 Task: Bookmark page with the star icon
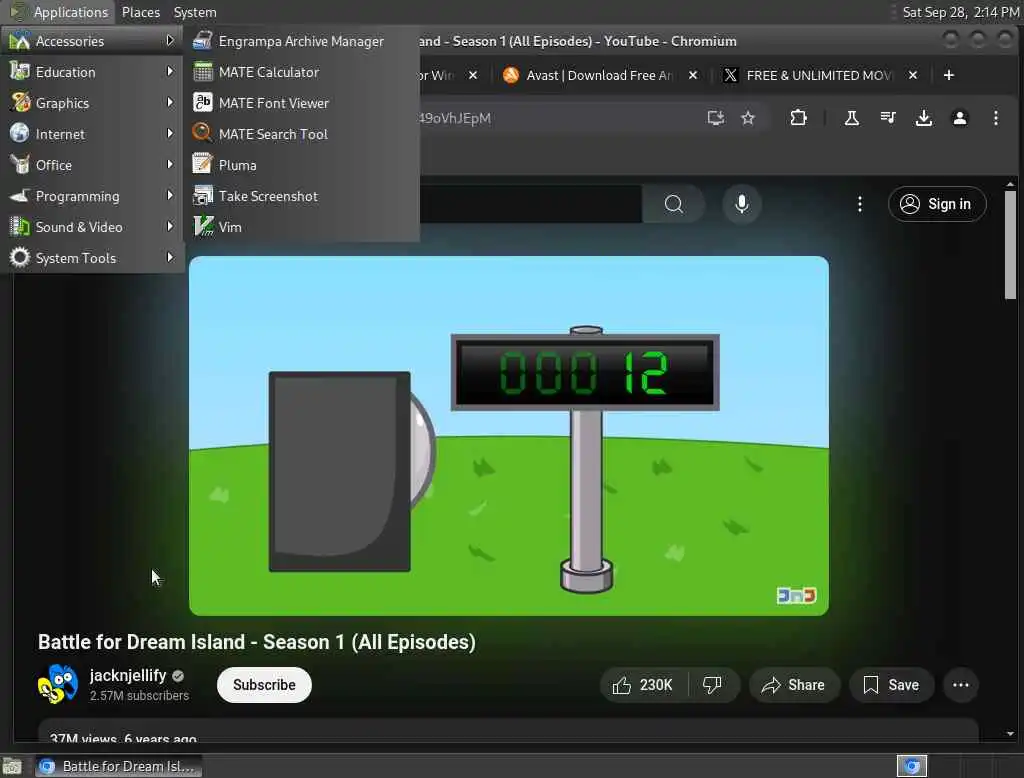(748, 118)
